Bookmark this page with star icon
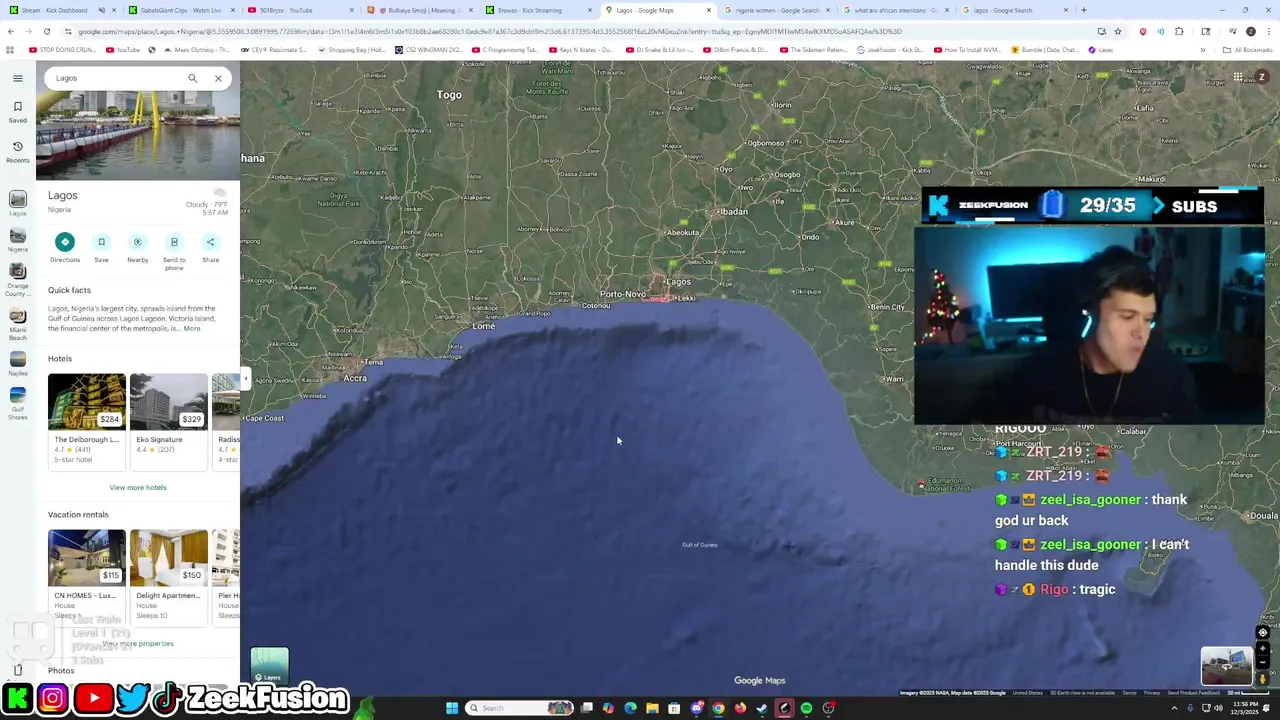This screenshot has width=1280, height=720. click(x=1118, y=31)
